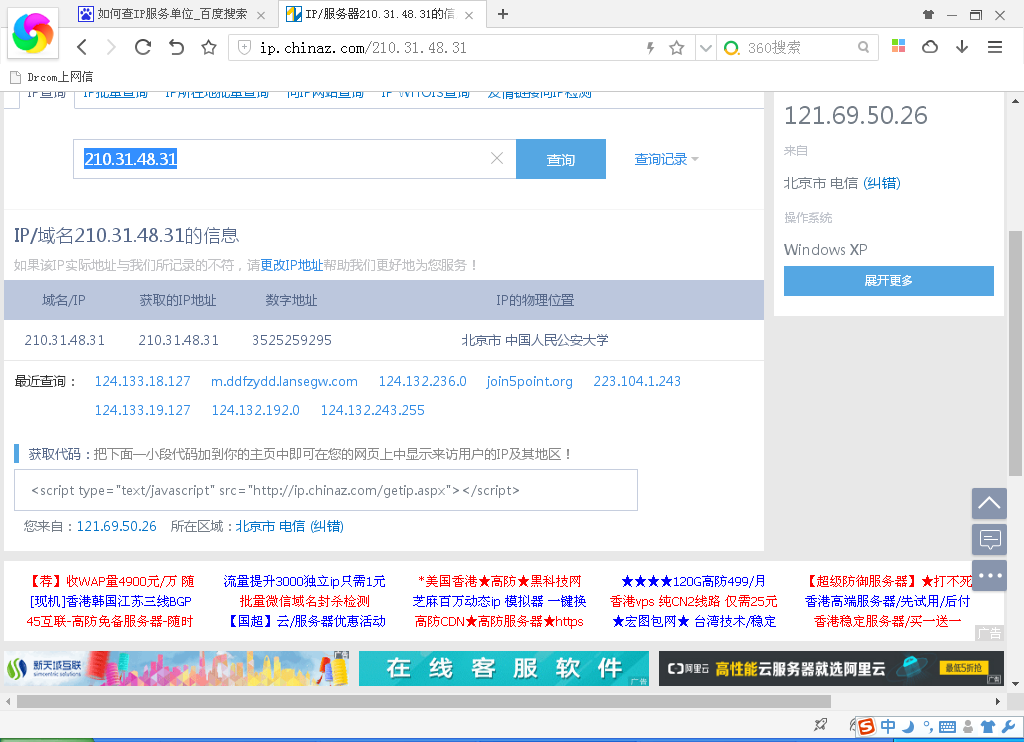
Task: Click the 新天域互联 banner ad
Action: tap(176, 668)
